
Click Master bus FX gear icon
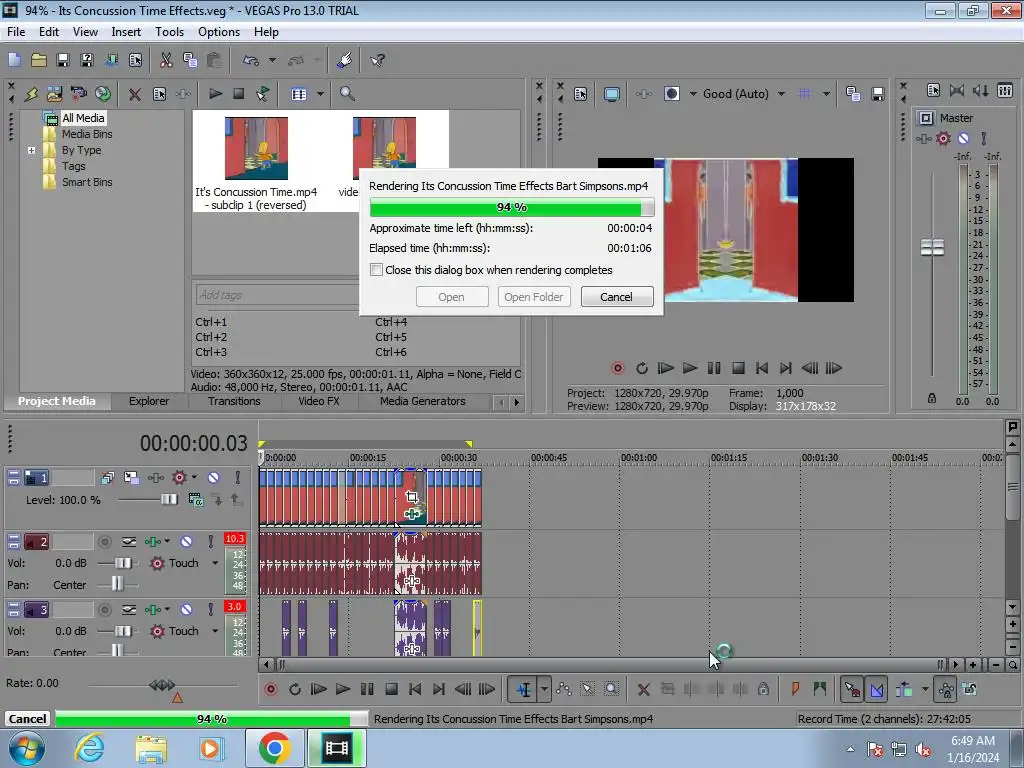click(943, 138)
